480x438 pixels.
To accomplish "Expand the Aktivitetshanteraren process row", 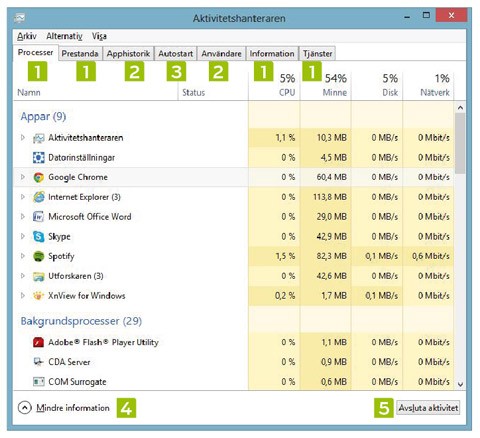I will click(23, 137).
